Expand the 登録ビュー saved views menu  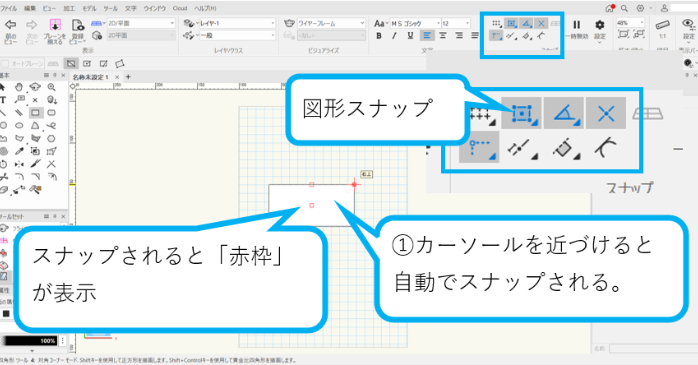(78, 32)
